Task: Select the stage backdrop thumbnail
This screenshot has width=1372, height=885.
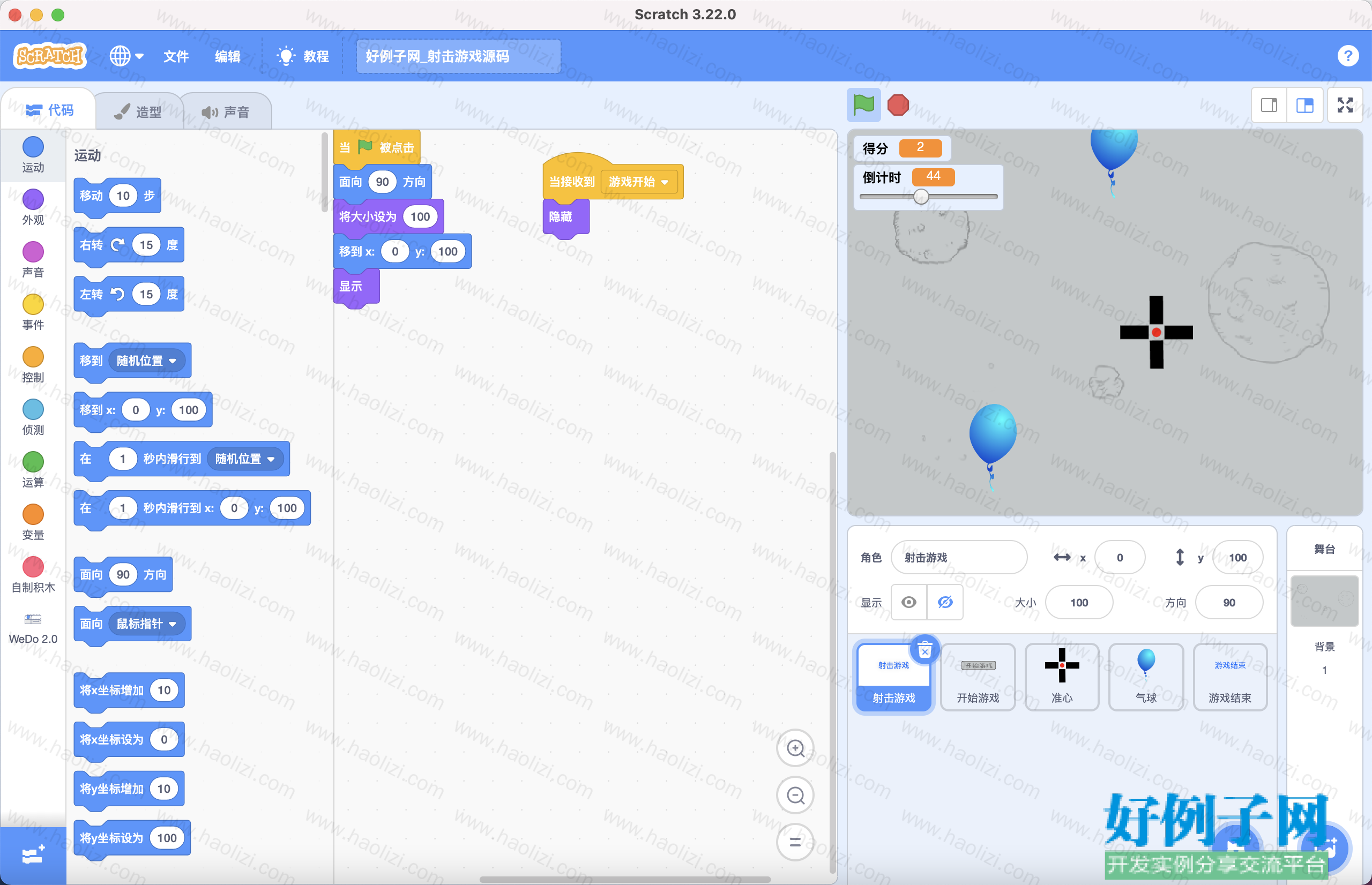Action: coord(1324,601)
